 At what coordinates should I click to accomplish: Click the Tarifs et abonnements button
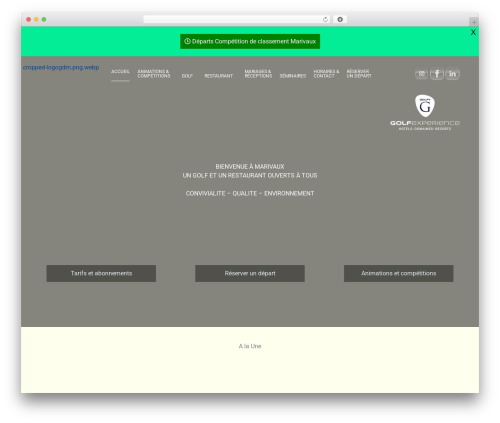101,273
